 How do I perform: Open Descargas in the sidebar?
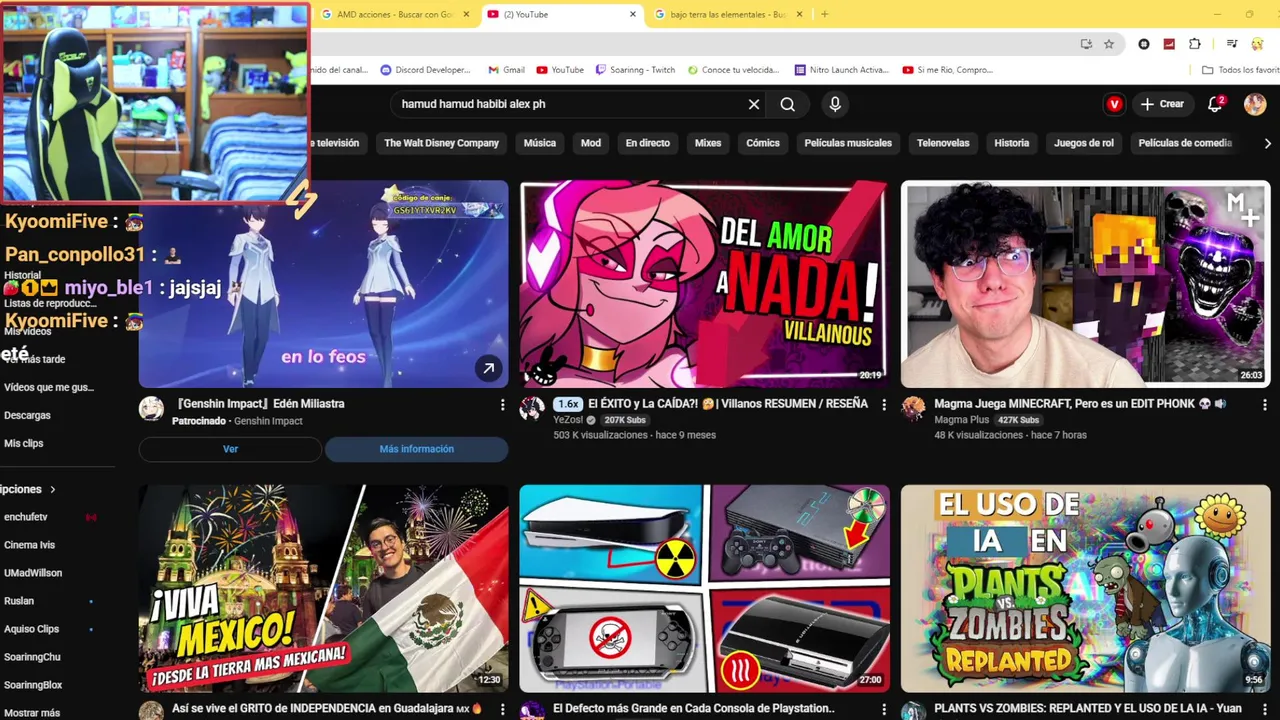click(x=27, y=415)
